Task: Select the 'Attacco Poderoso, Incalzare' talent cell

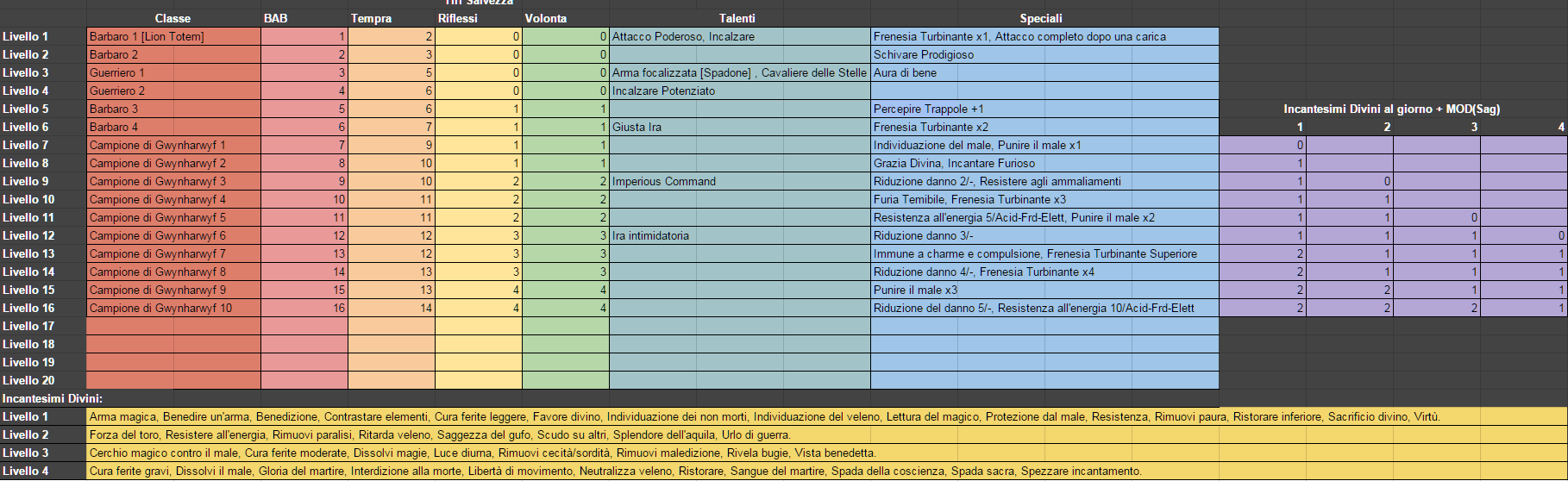Action: coord(740,36)
